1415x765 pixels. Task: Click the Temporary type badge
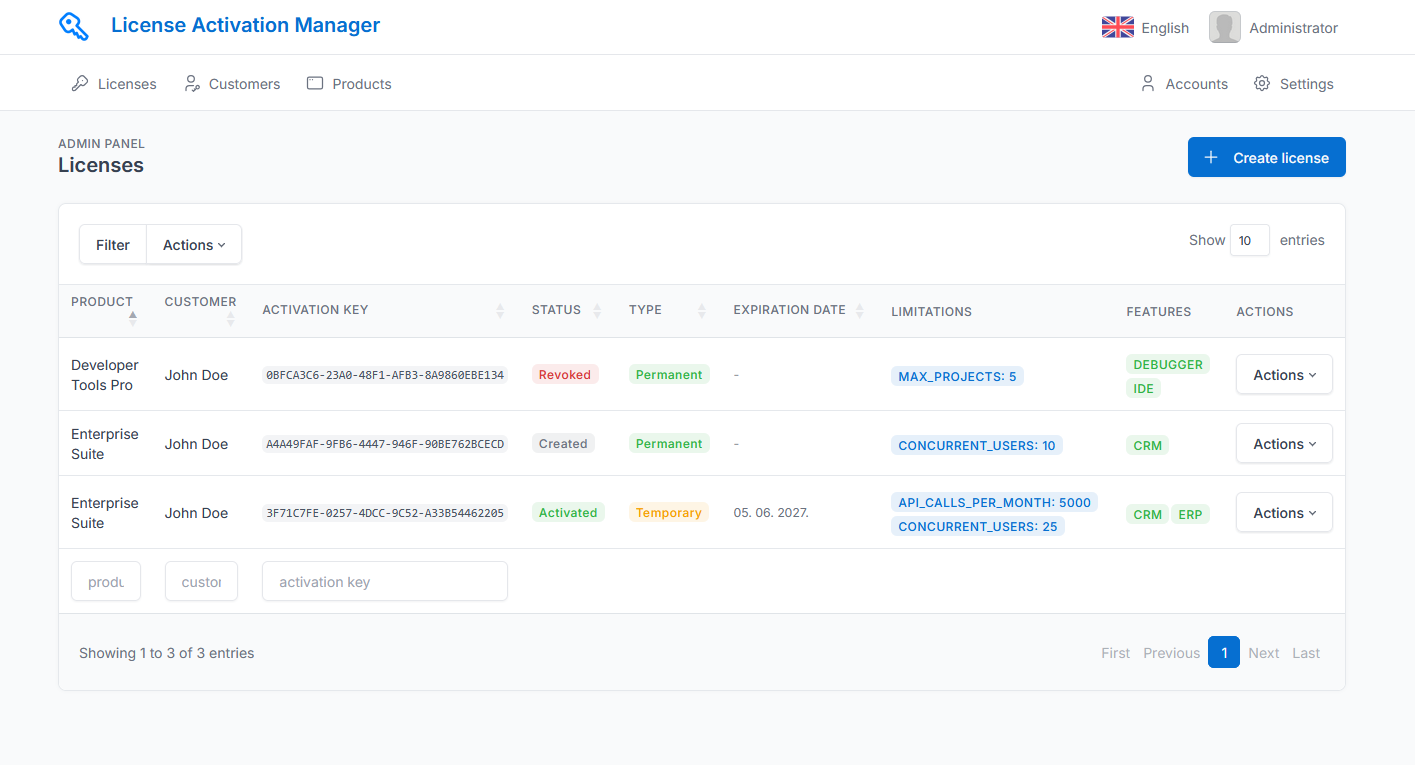(669, 513)
